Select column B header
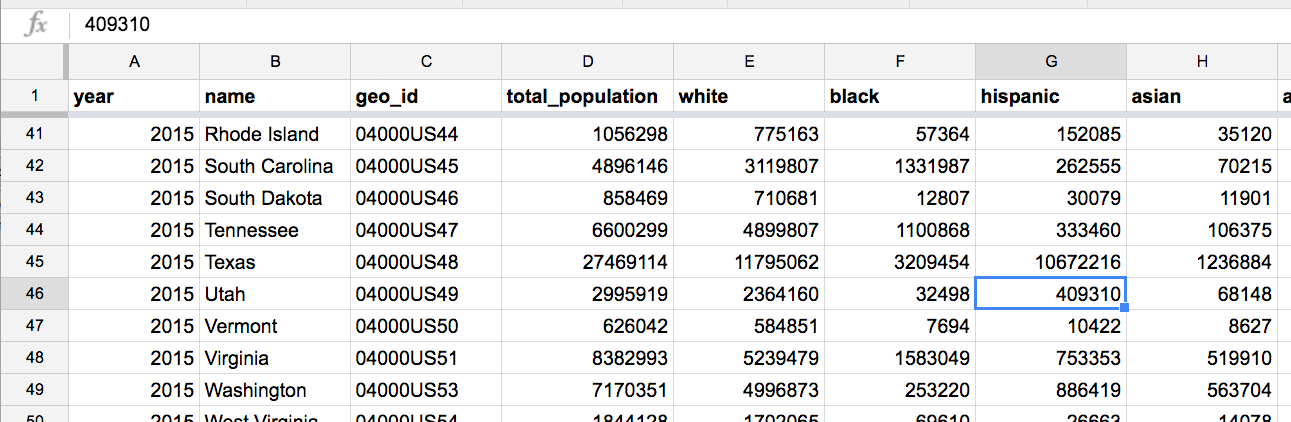 point(275,61)
